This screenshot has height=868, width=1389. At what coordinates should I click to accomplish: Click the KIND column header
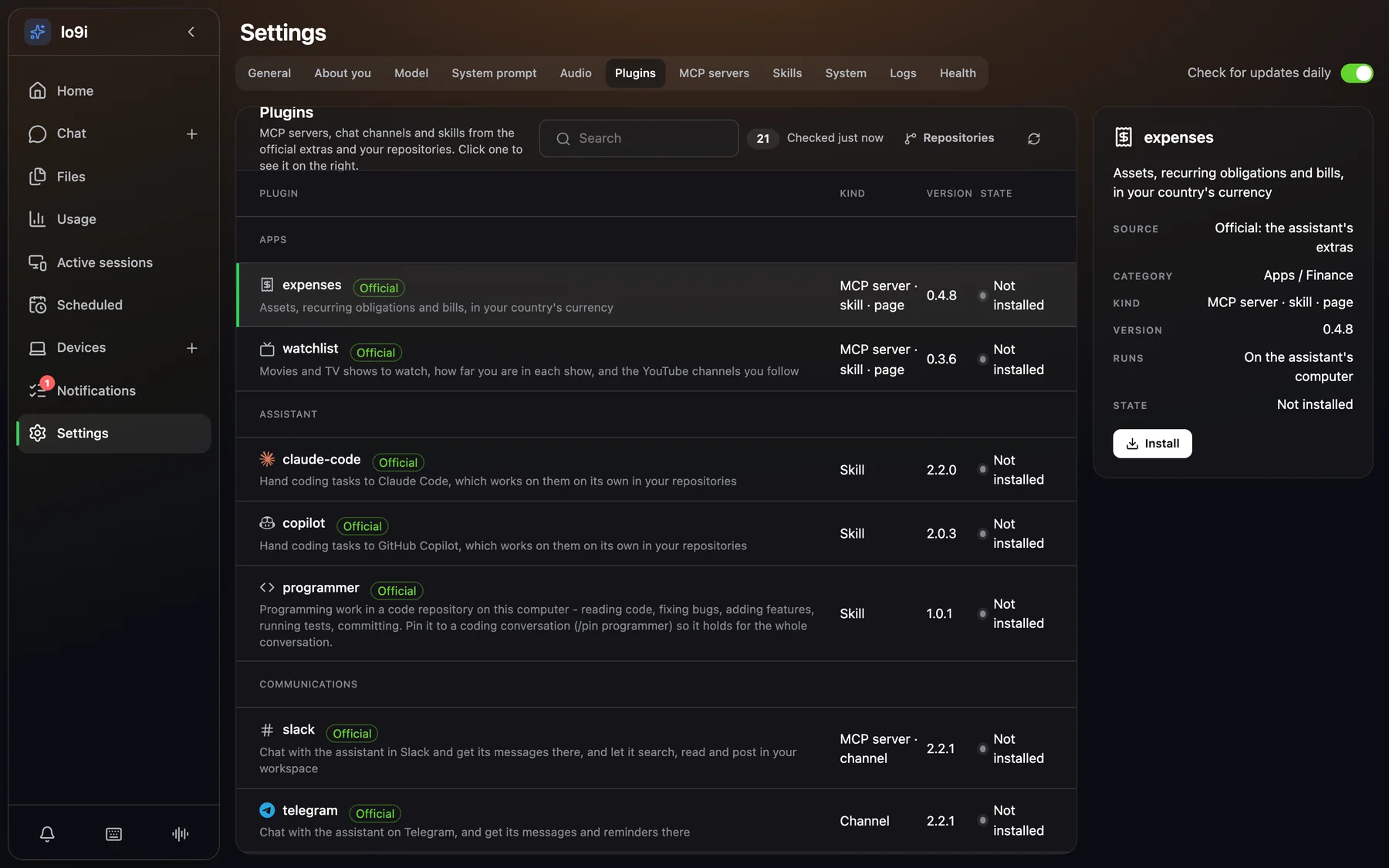(852, 194)
